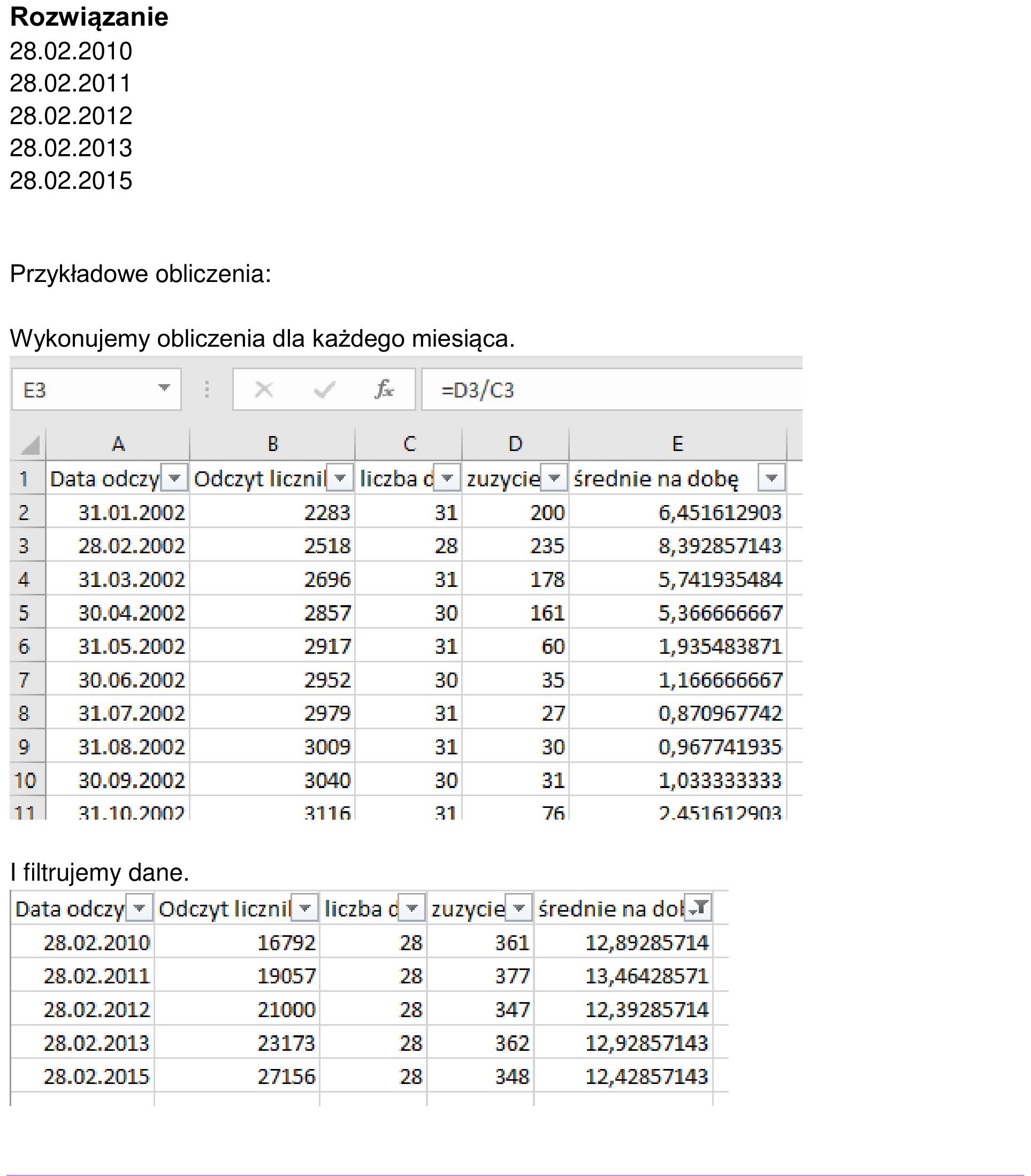Viewport: 1031px width, 1176px height.
Task: Select column A header
Action: 118,444
